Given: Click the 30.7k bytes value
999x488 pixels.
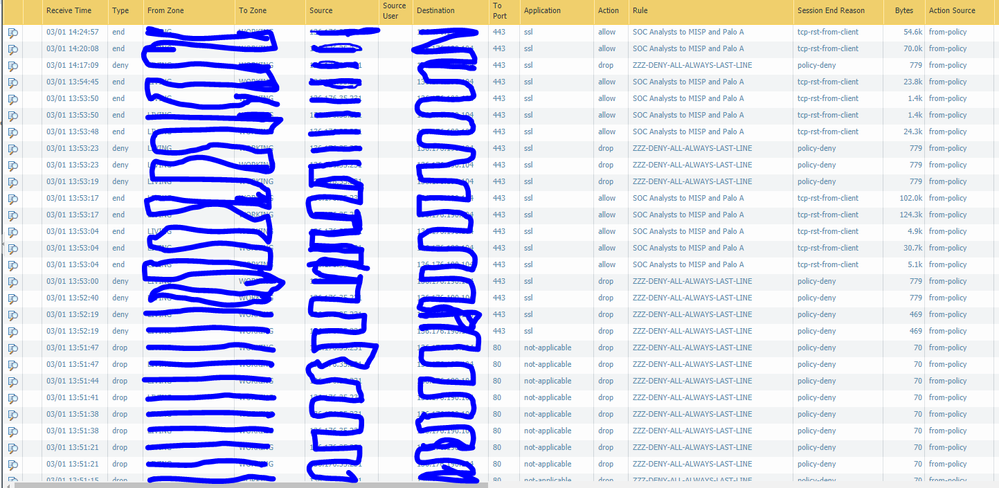Looking at the screenshot, I should pos(913,247).
